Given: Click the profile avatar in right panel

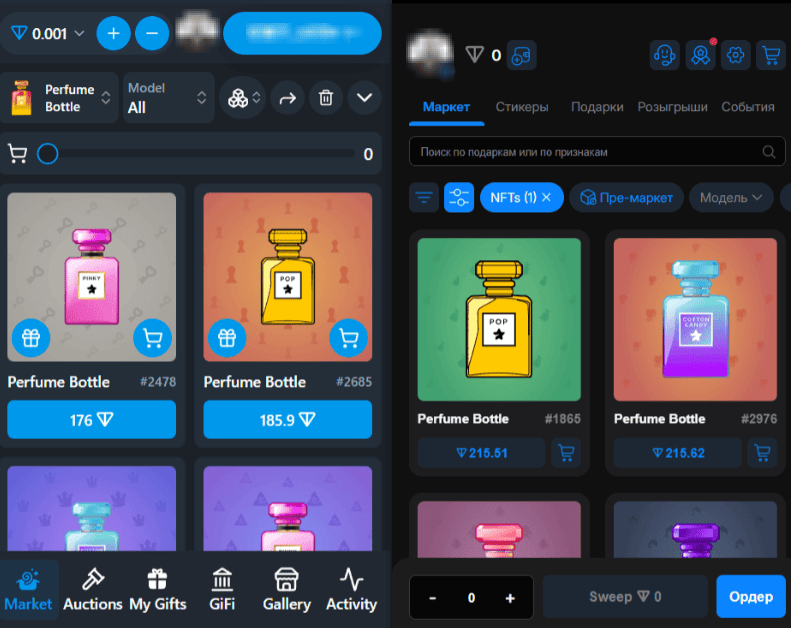Looking at the screenshot, I should pyautogui.click(x=430, y=53).
